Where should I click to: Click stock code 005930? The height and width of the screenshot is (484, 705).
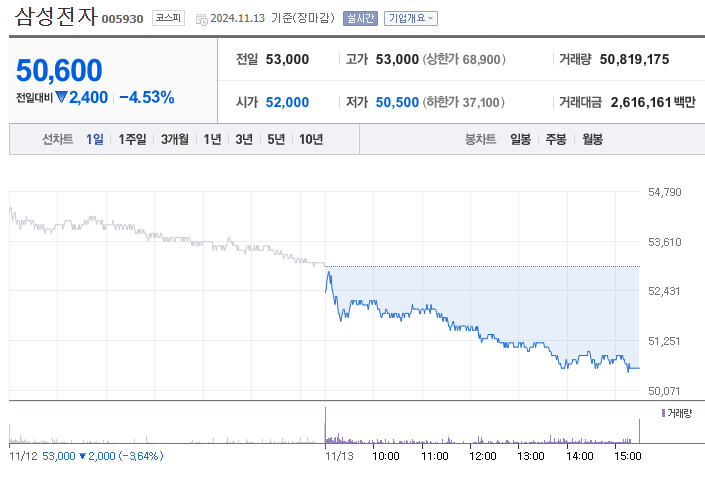122,19
